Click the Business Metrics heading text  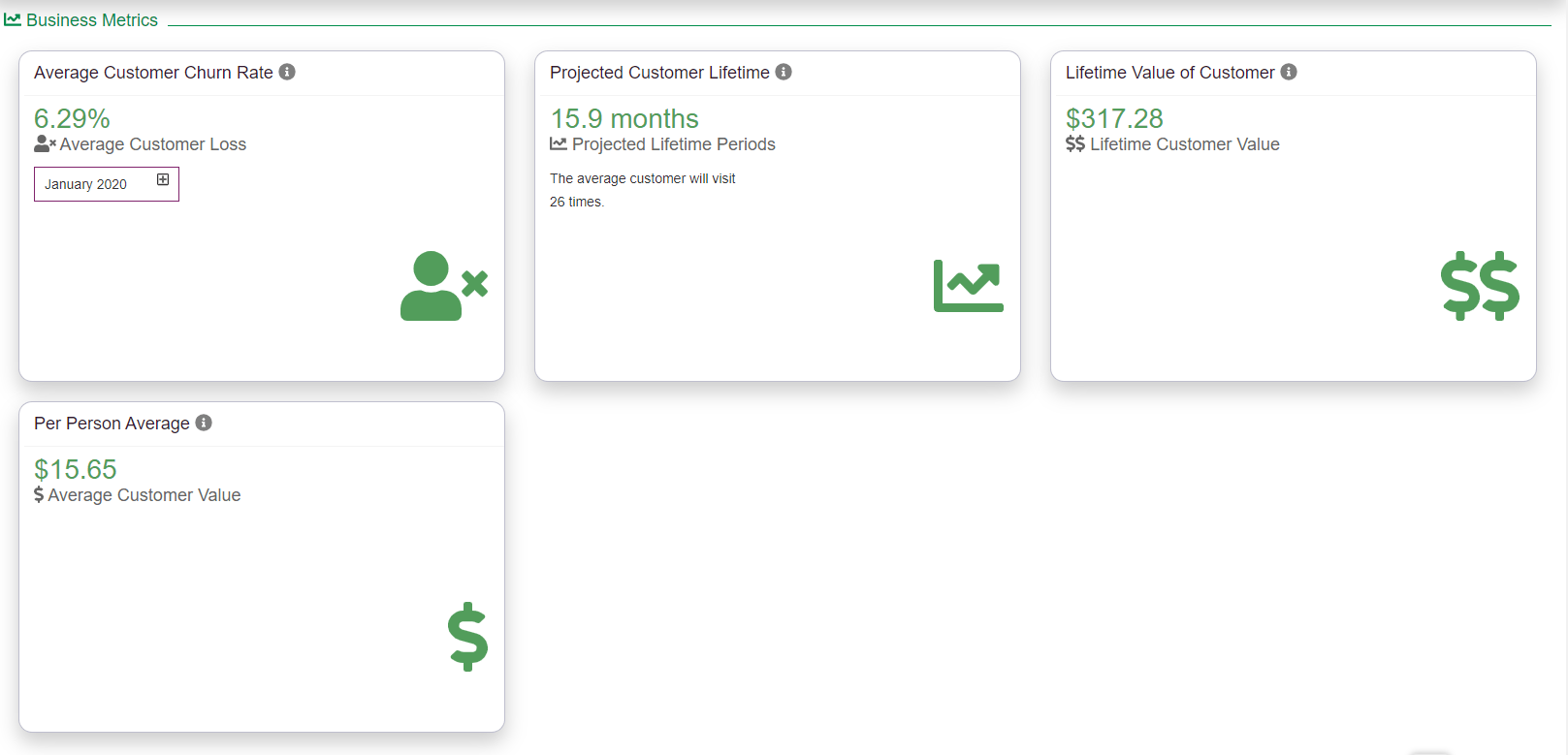(x=92, y=19)
